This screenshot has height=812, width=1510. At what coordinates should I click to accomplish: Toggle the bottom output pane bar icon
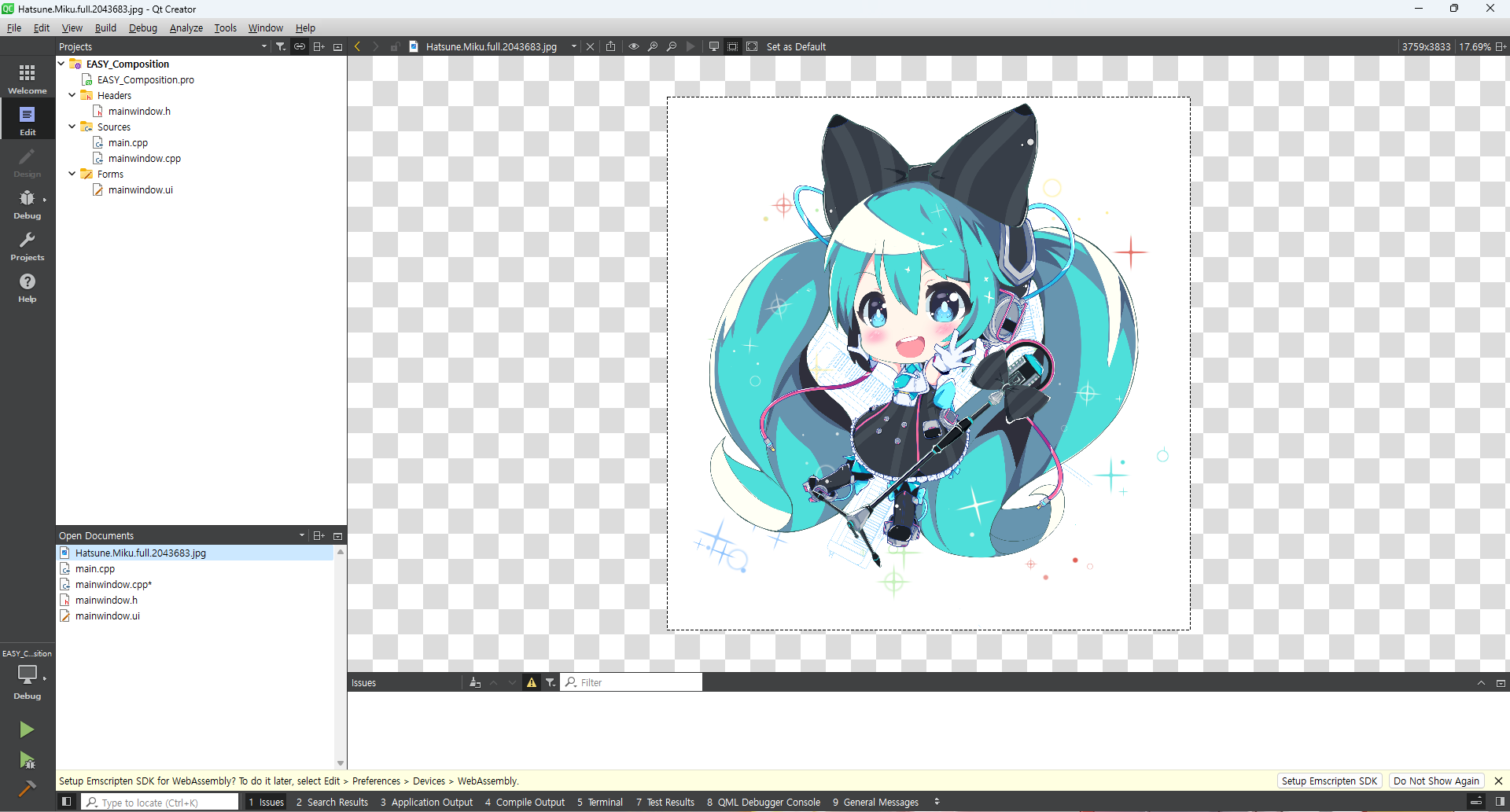pyautogui.click(x=1476, y=802)
